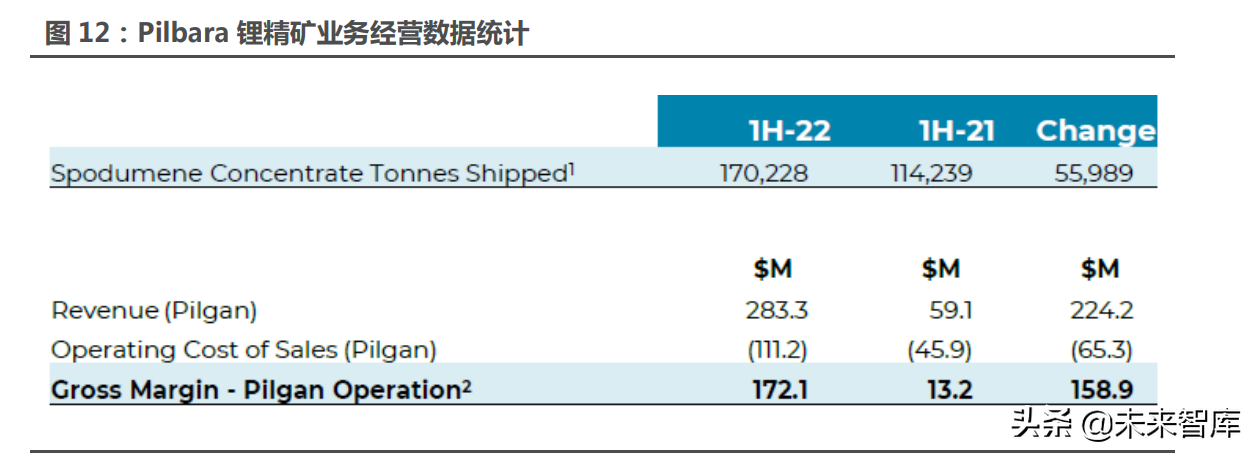Select the (111.2) cost figure
1255x454 pixels.
pos(777,351)
